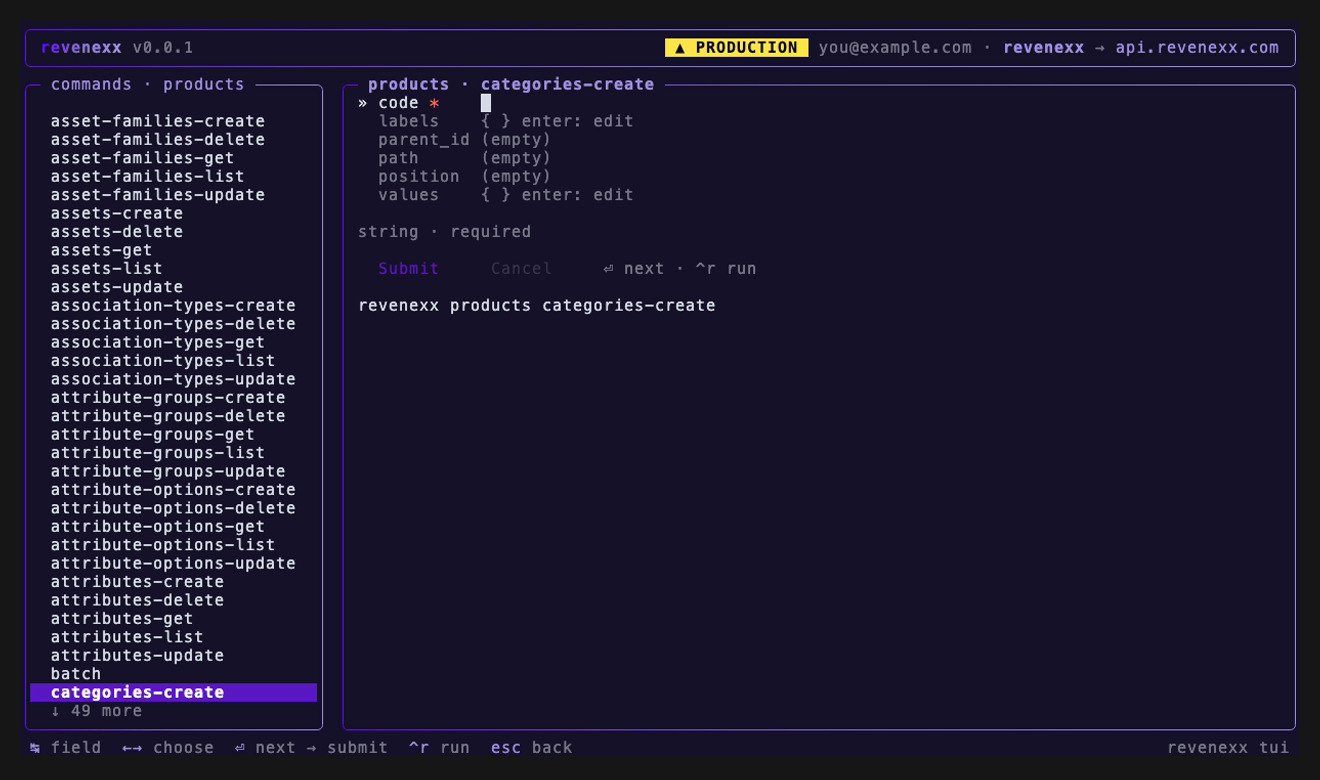
Task: Select attribute-groups-delete command
Action: point(168,416)
